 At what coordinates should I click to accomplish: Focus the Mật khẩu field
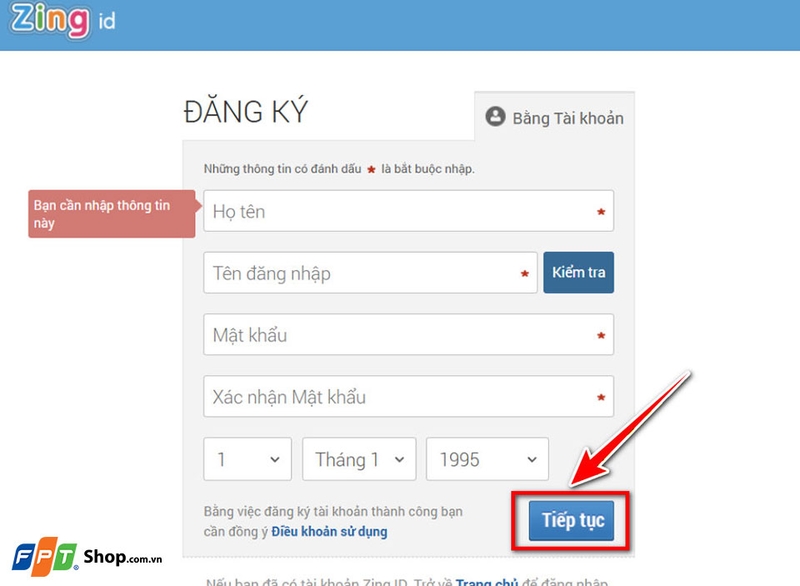coord(408,335)
